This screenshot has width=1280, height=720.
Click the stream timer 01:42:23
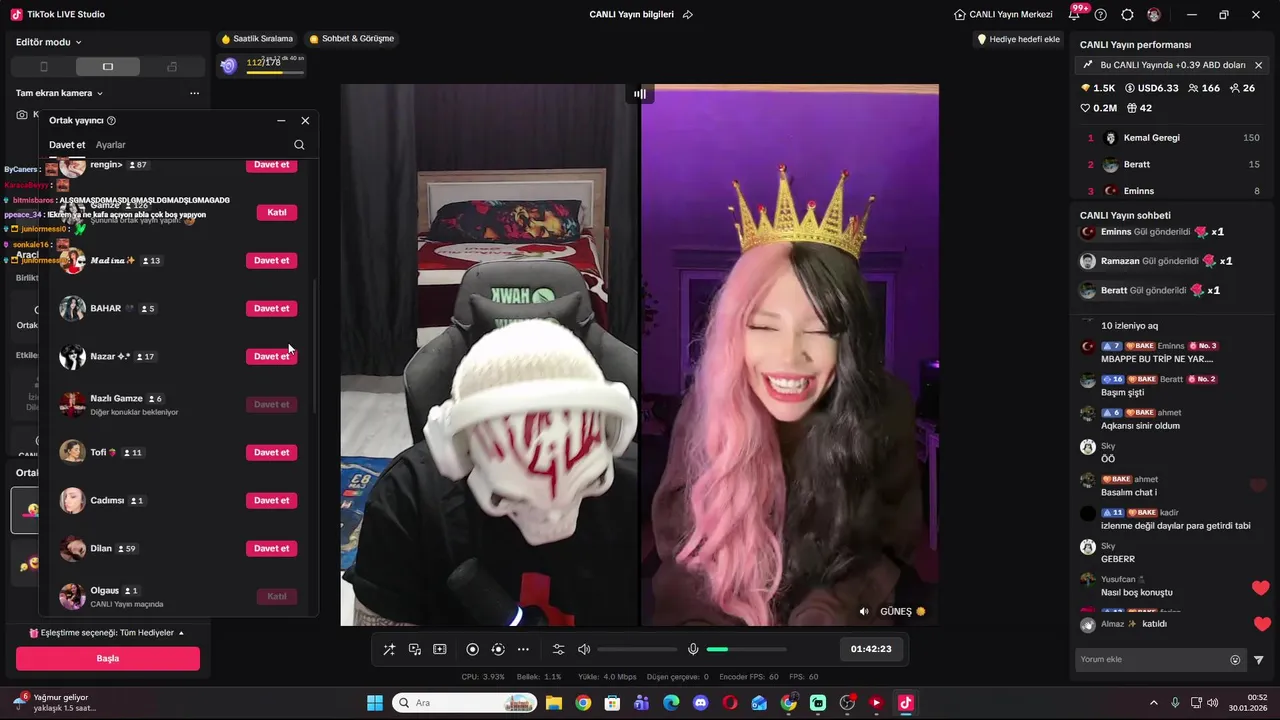[871, 649]
